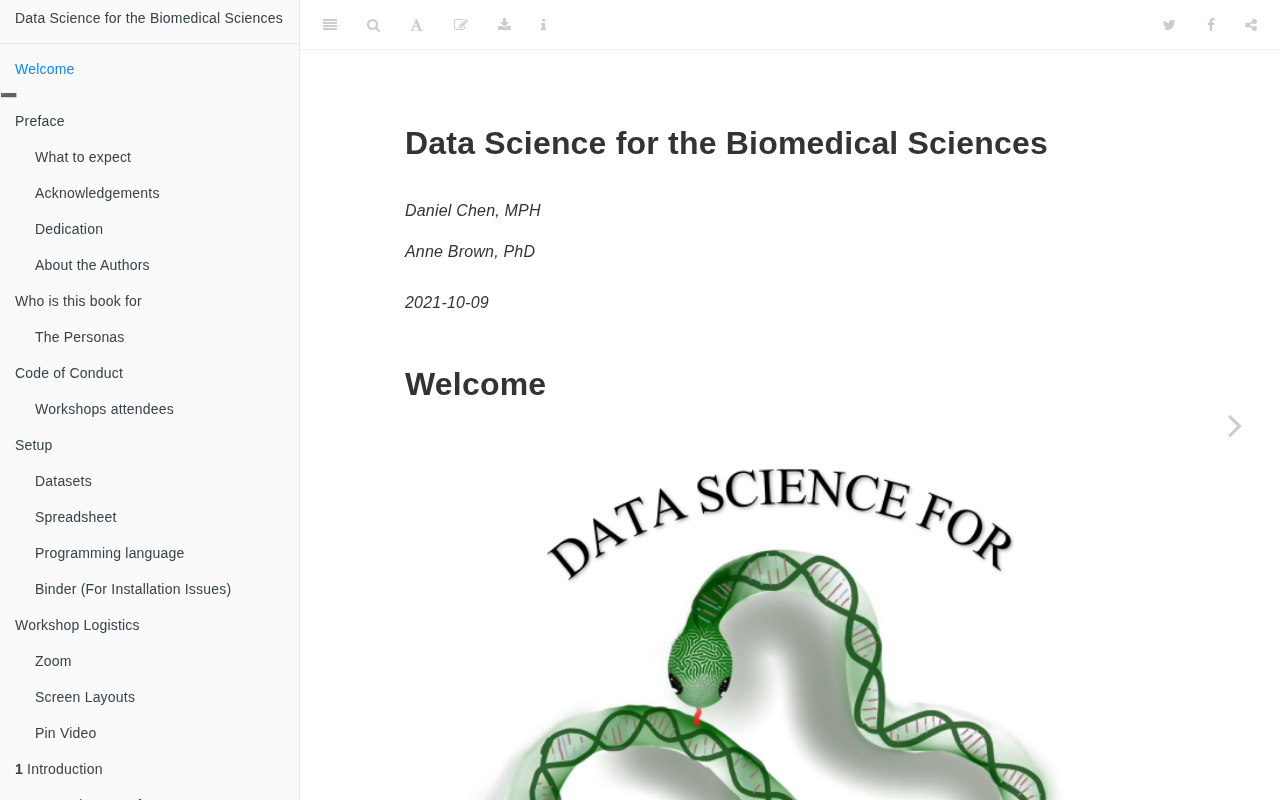Open font settings icon
The height and width of the screenshot is (800, 1280).
click(416, 25)
